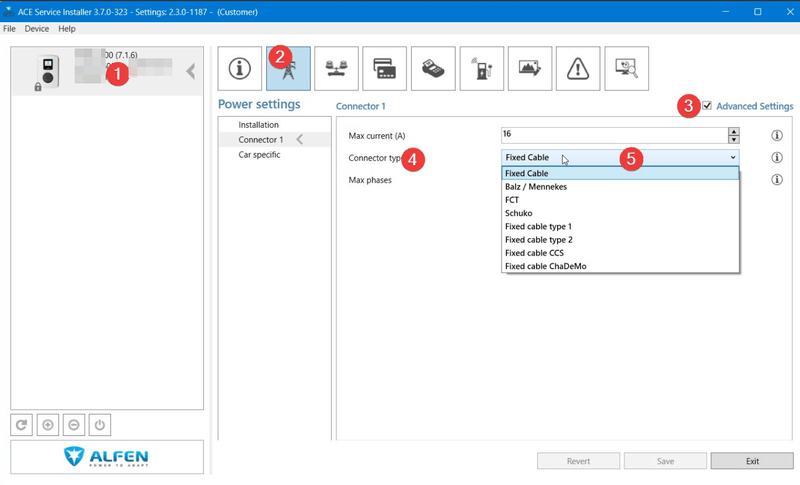Close the ACE Service Installer window
Screen dimensions: 800x485
point(789,11)
